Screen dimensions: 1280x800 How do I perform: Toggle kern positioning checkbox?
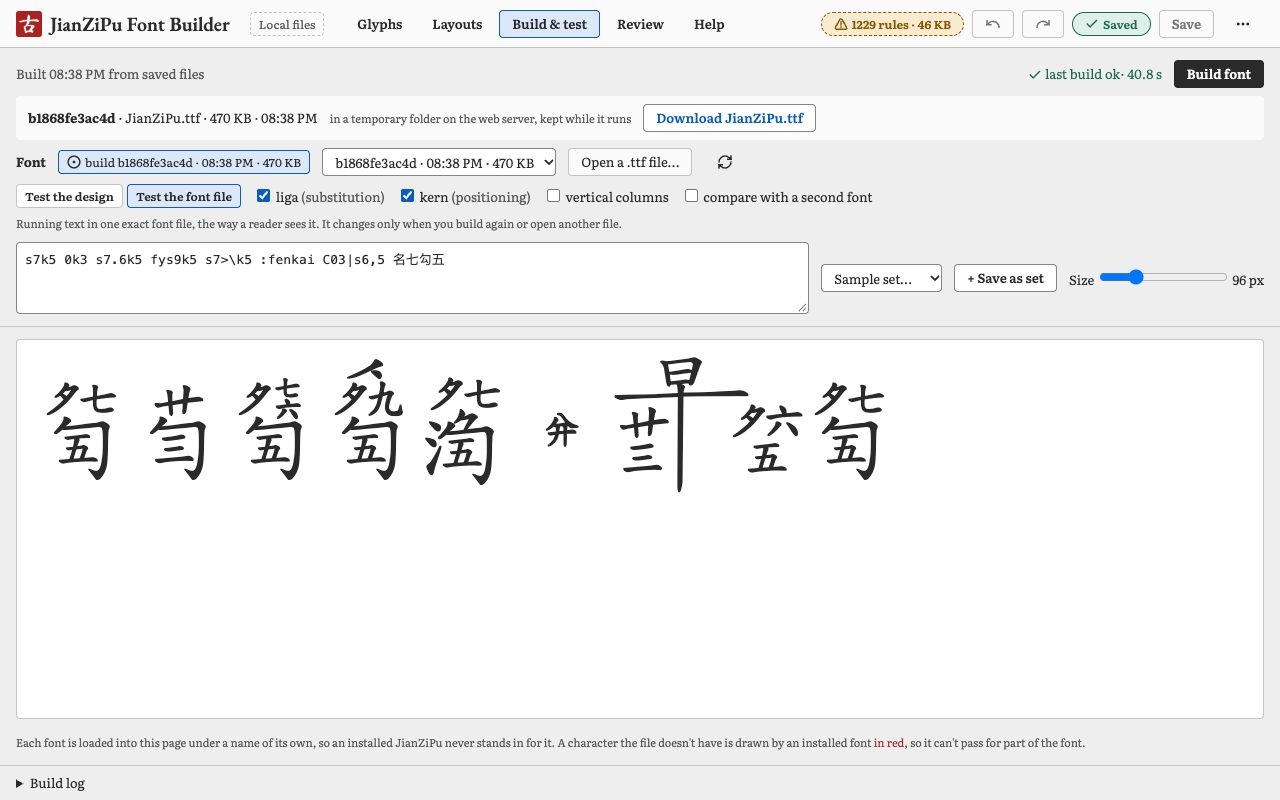407,196
